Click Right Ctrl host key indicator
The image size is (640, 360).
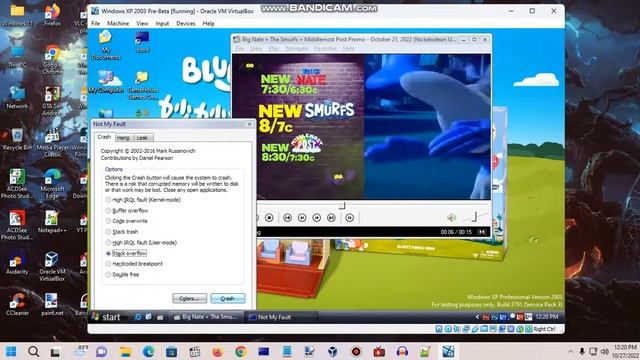click(x=544, y=329)
